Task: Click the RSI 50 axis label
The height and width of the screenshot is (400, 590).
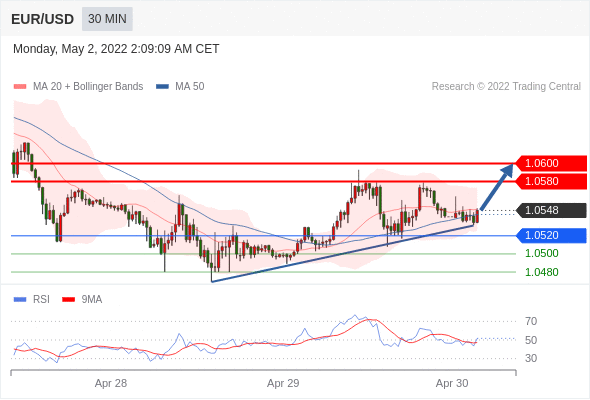Action: click(531, 340)
